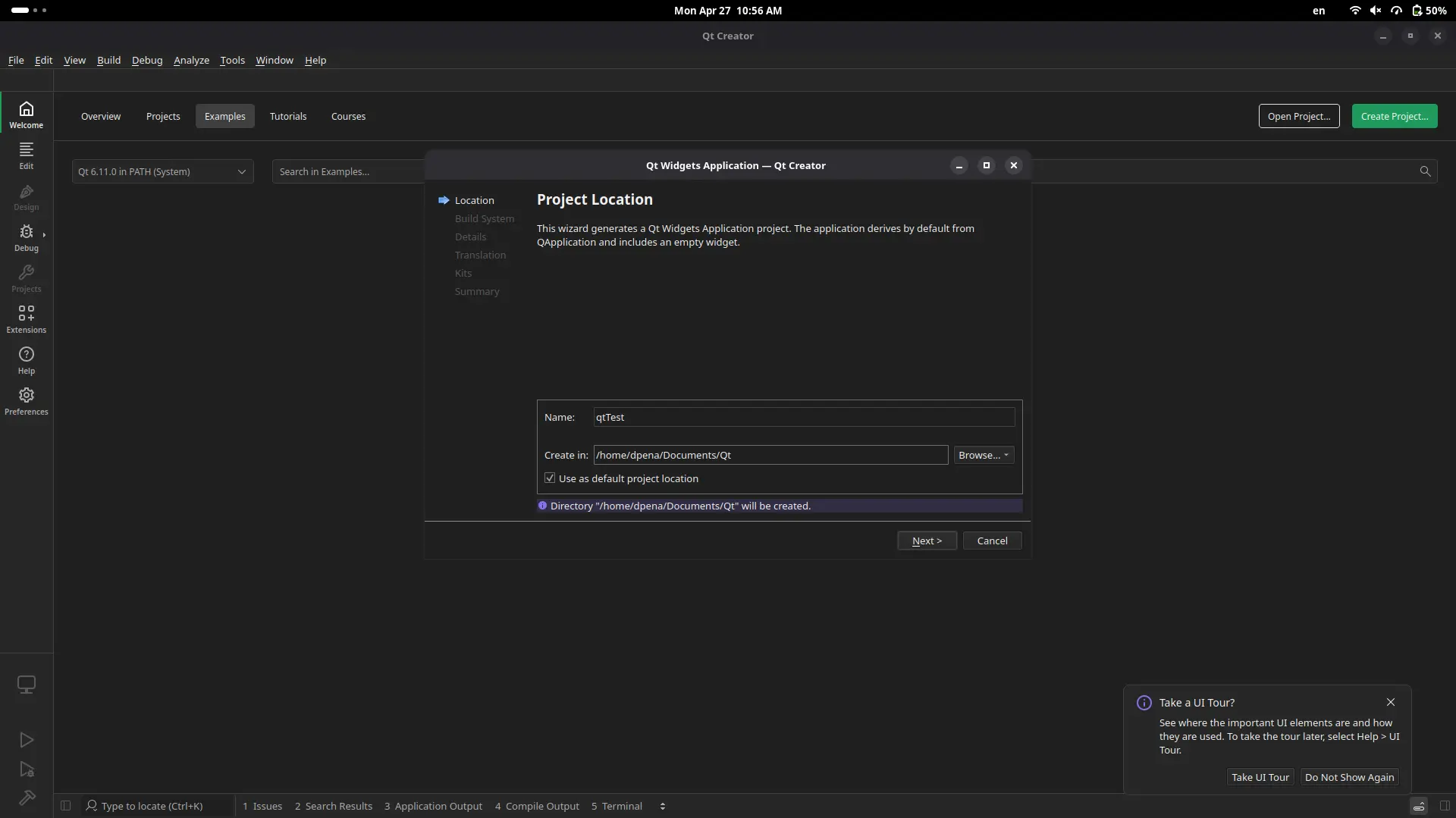Toggle the right sidebar visibility icon
Screen dimensions: 1456x818
[1445, 806]
